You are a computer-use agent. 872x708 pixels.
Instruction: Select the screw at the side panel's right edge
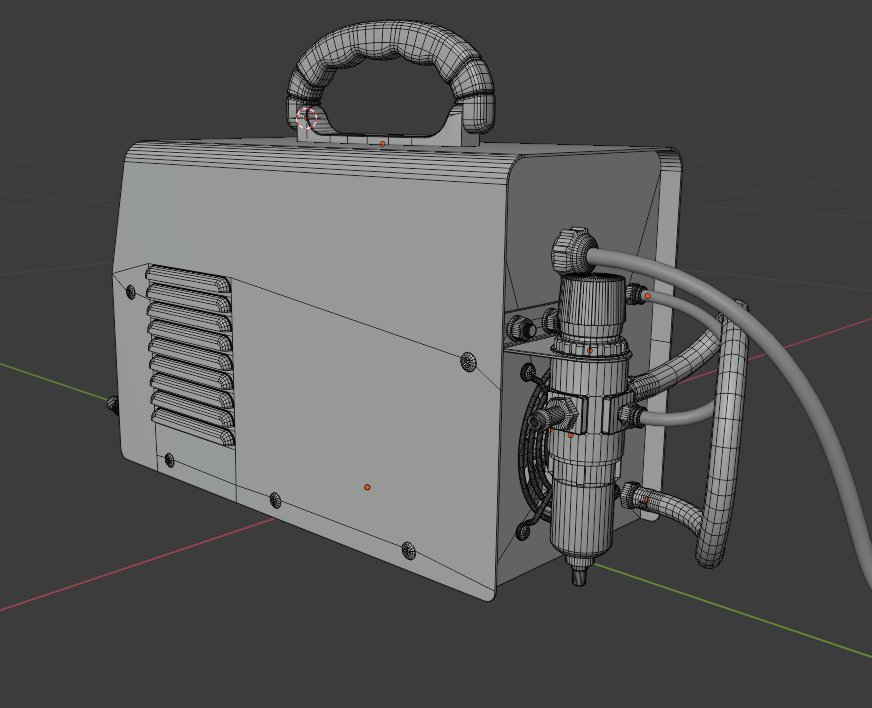(x=468, y=362)
